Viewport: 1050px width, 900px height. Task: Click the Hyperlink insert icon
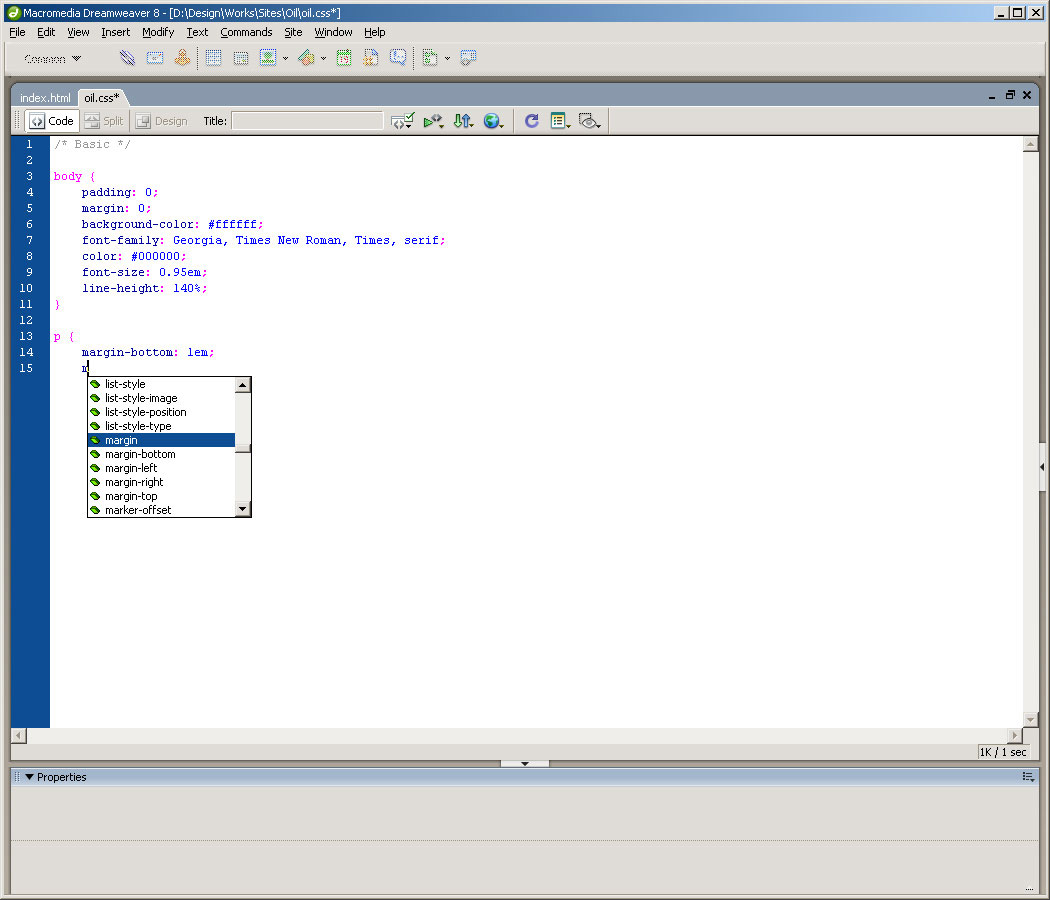[127, 58]
